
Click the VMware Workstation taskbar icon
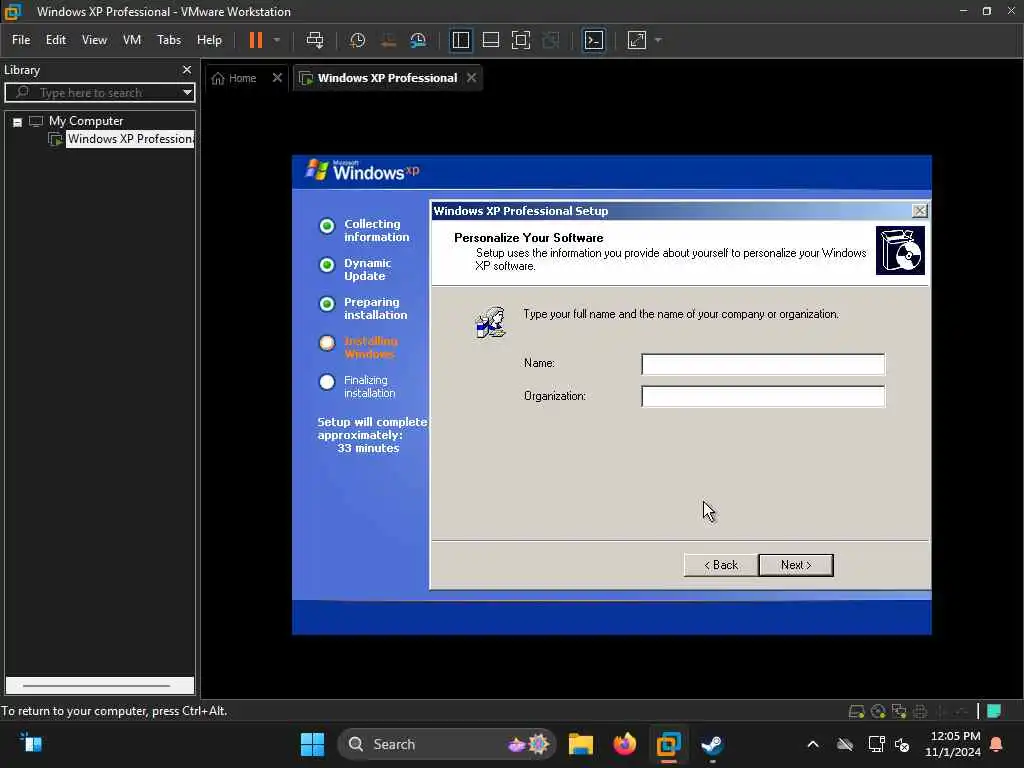(668, 744)
